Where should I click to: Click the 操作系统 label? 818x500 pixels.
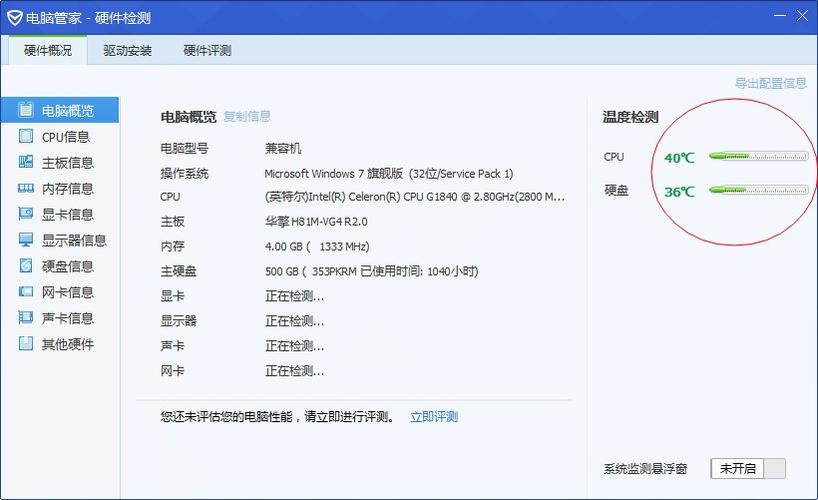tap(184, 173)
